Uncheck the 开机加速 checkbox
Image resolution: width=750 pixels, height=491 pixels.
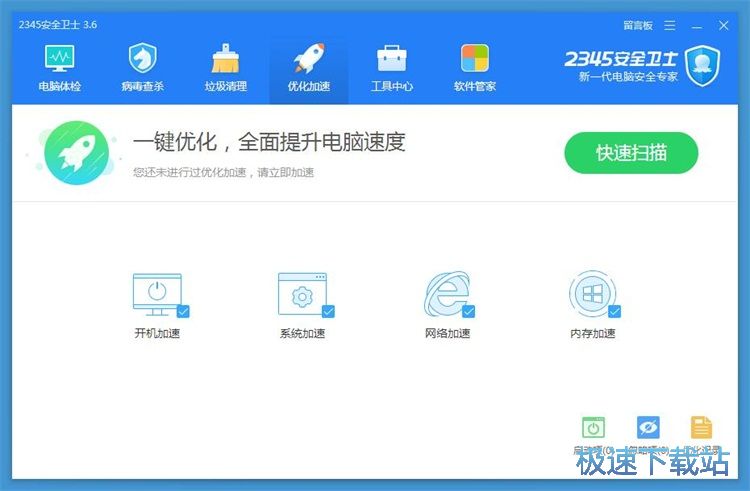(183, 312)
